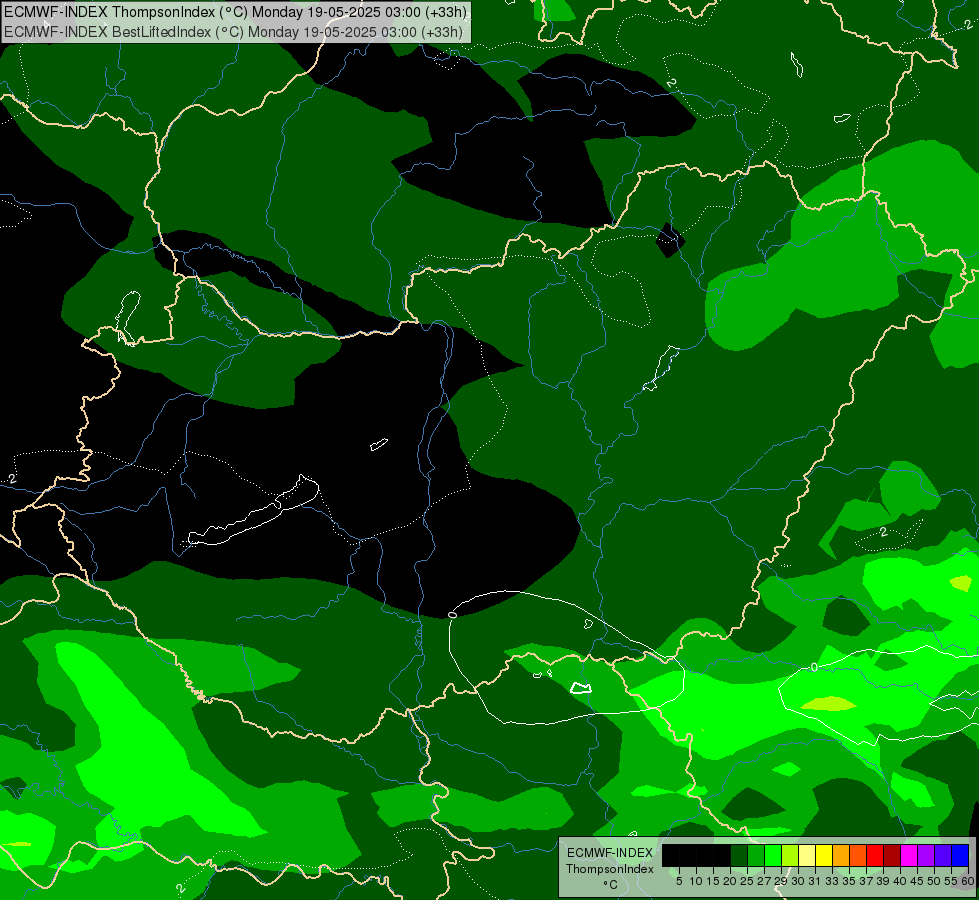The width and height of the screenshot is (979, 900).
Task: Select the dark green legend swatch
Action: click(739, 855)
